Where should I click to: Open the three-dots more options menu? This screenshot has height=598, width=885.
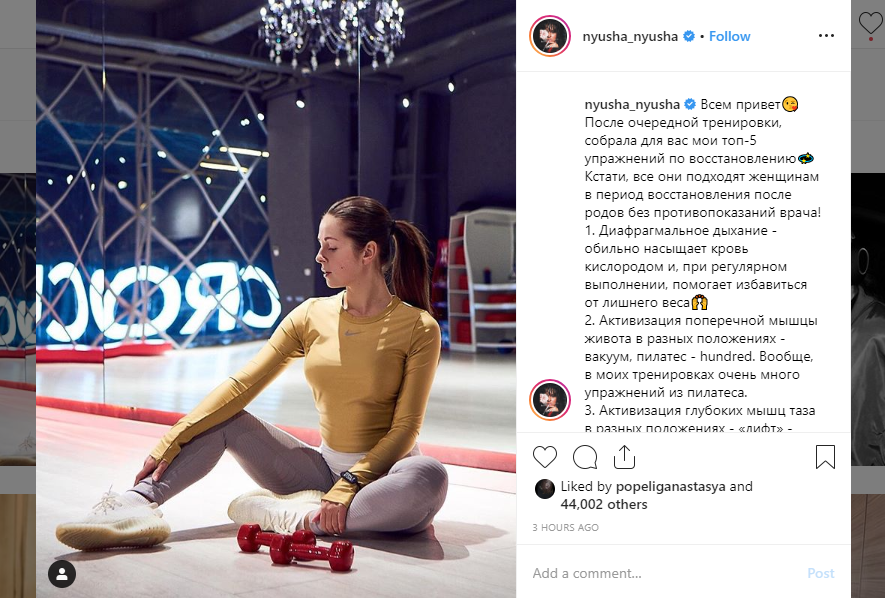(826, 36)
